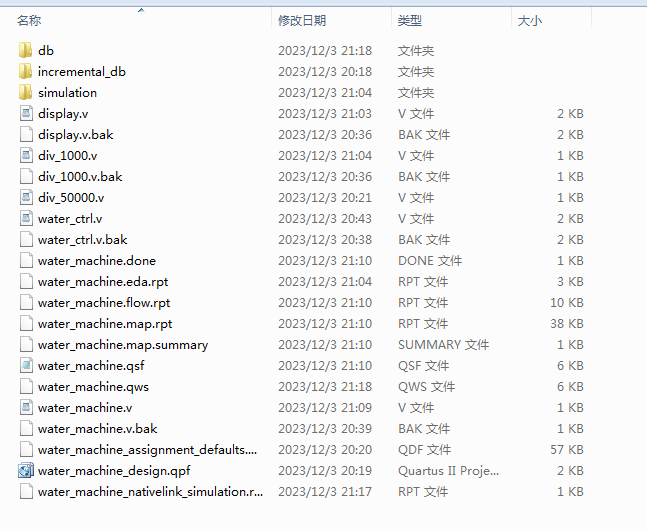
Task: Click the water_machine.map.summary file icon
Action: [26, 345]
